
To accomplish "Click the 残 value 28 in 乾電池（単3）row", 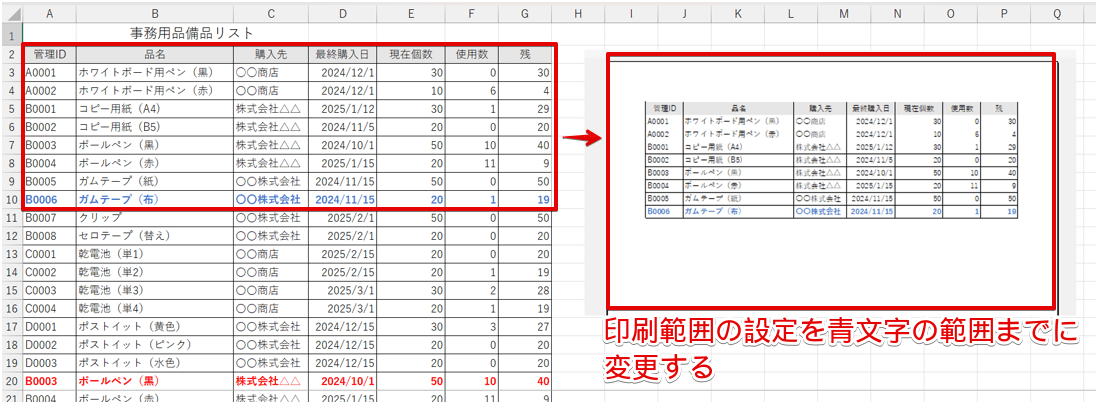I will coord(526,290).
